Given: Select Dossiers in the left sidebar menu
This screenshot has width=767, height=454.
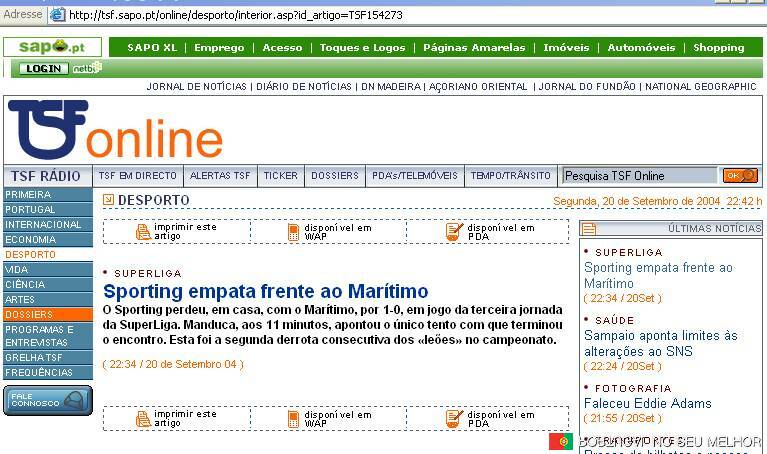Looking at the screenshot, I should (29, 315).
